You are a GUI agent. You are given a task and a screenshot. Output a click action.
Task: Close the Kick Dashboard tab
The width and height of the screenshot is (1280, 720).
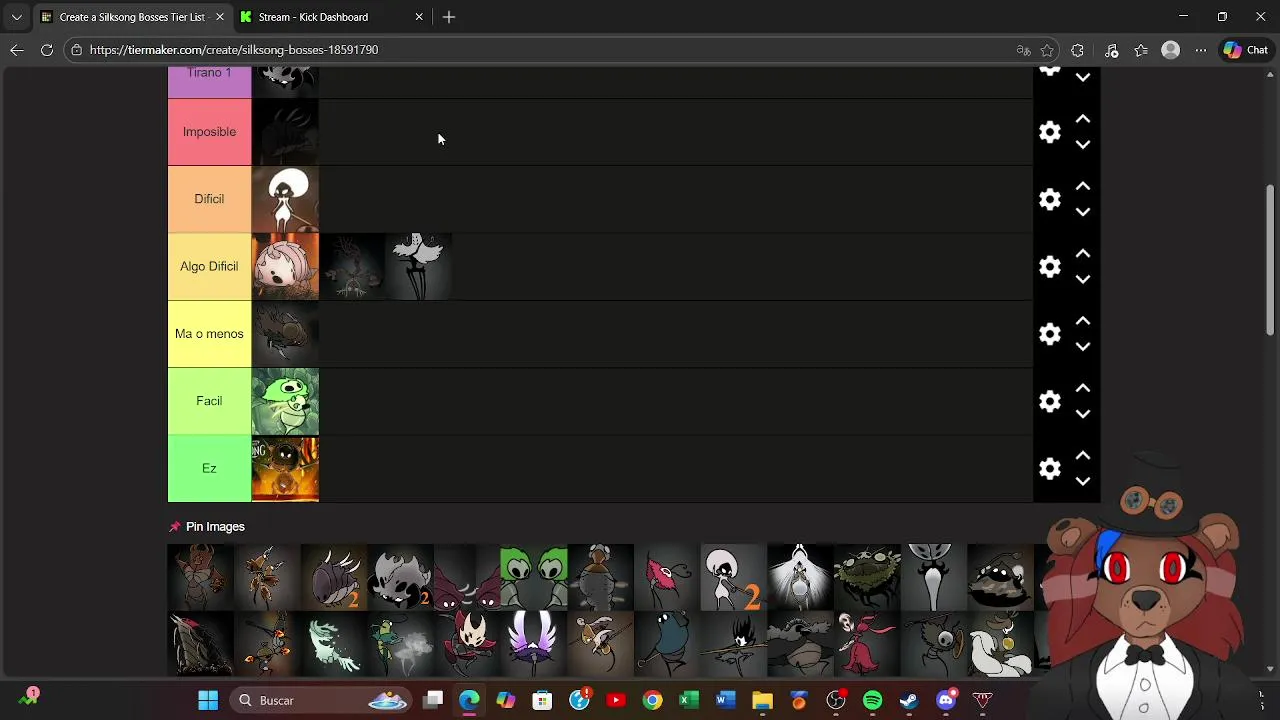[x=419, y=17]
